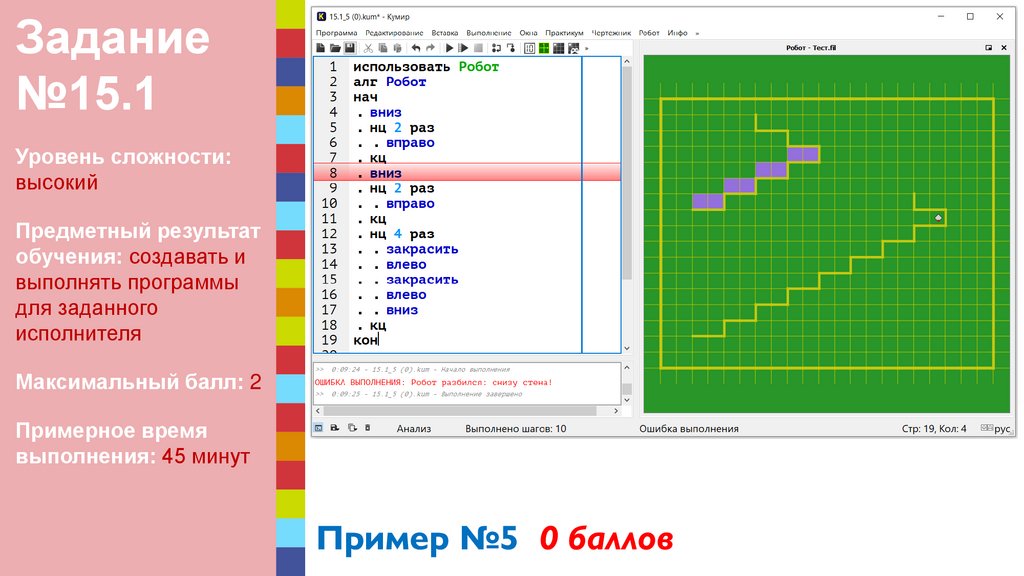The width and height of the screenshot is (1024, 576).
Task: Open a program with folder icon
Action: click(335, 48)
